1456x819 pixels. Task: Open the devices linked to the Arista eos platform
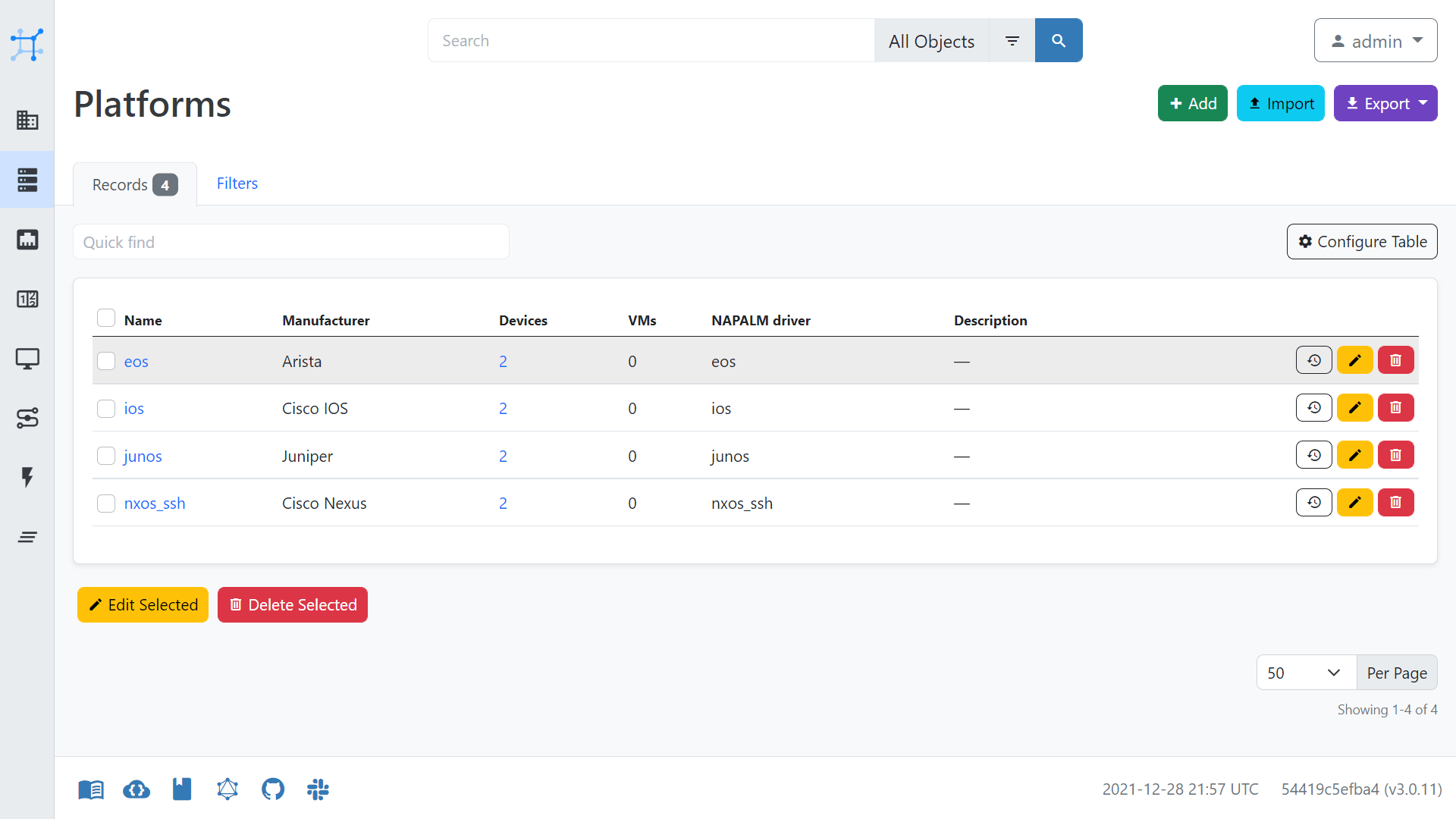click(x=503, y=361)
